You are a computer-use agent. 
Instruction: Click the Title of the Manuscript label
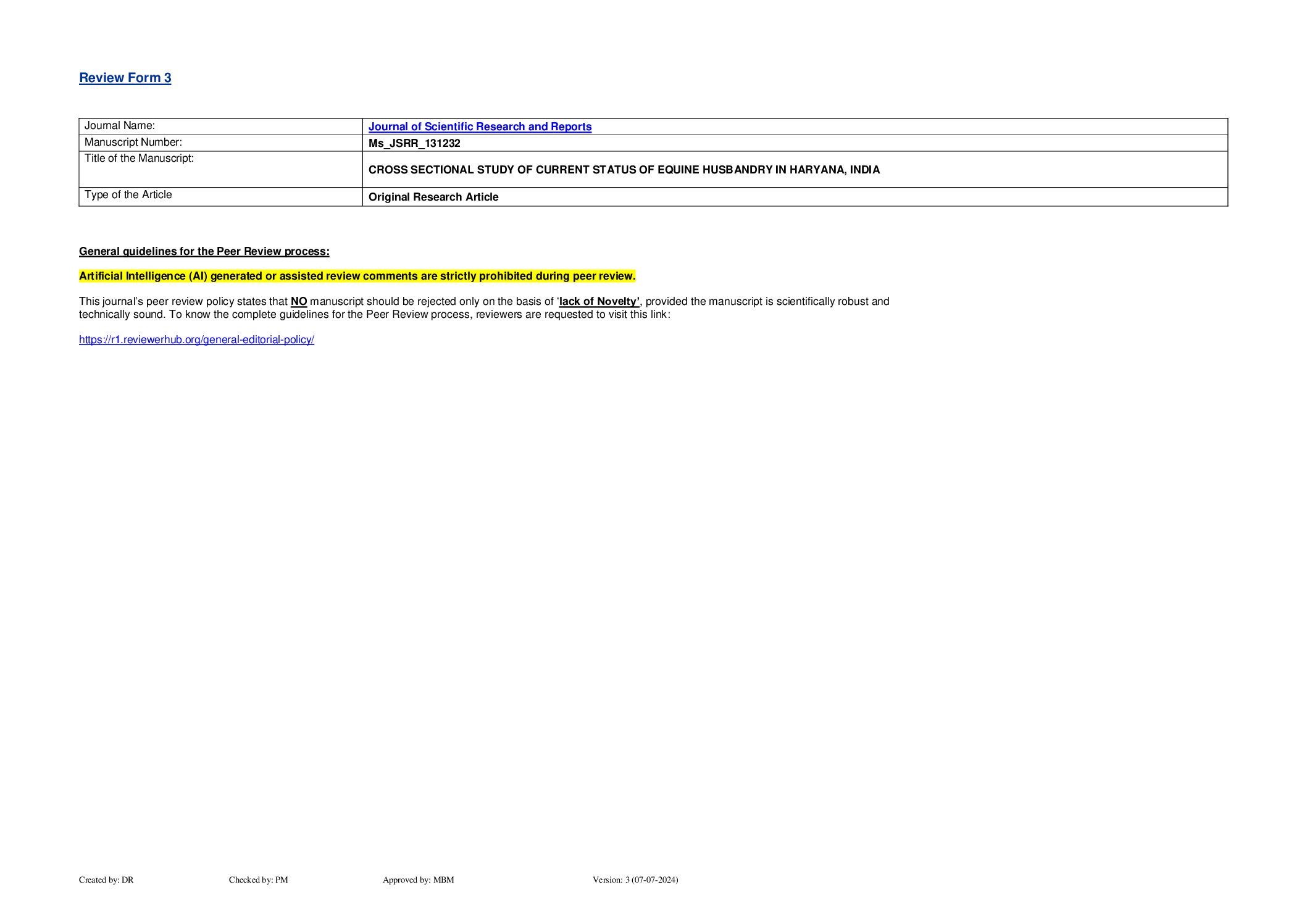pyautogui.click(x=139, y=159)
